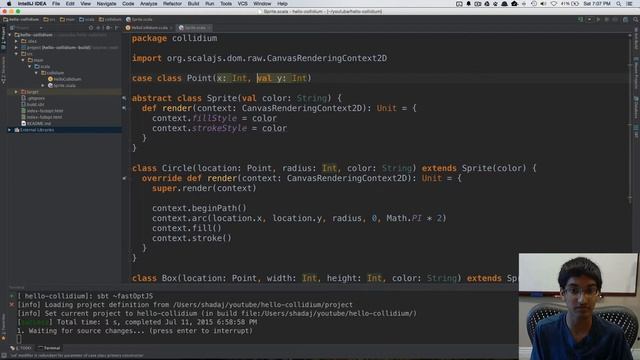Open the Project Structure toolbar icon
Image resolution: width=640 pixels, height=360 pixels.
626,20
